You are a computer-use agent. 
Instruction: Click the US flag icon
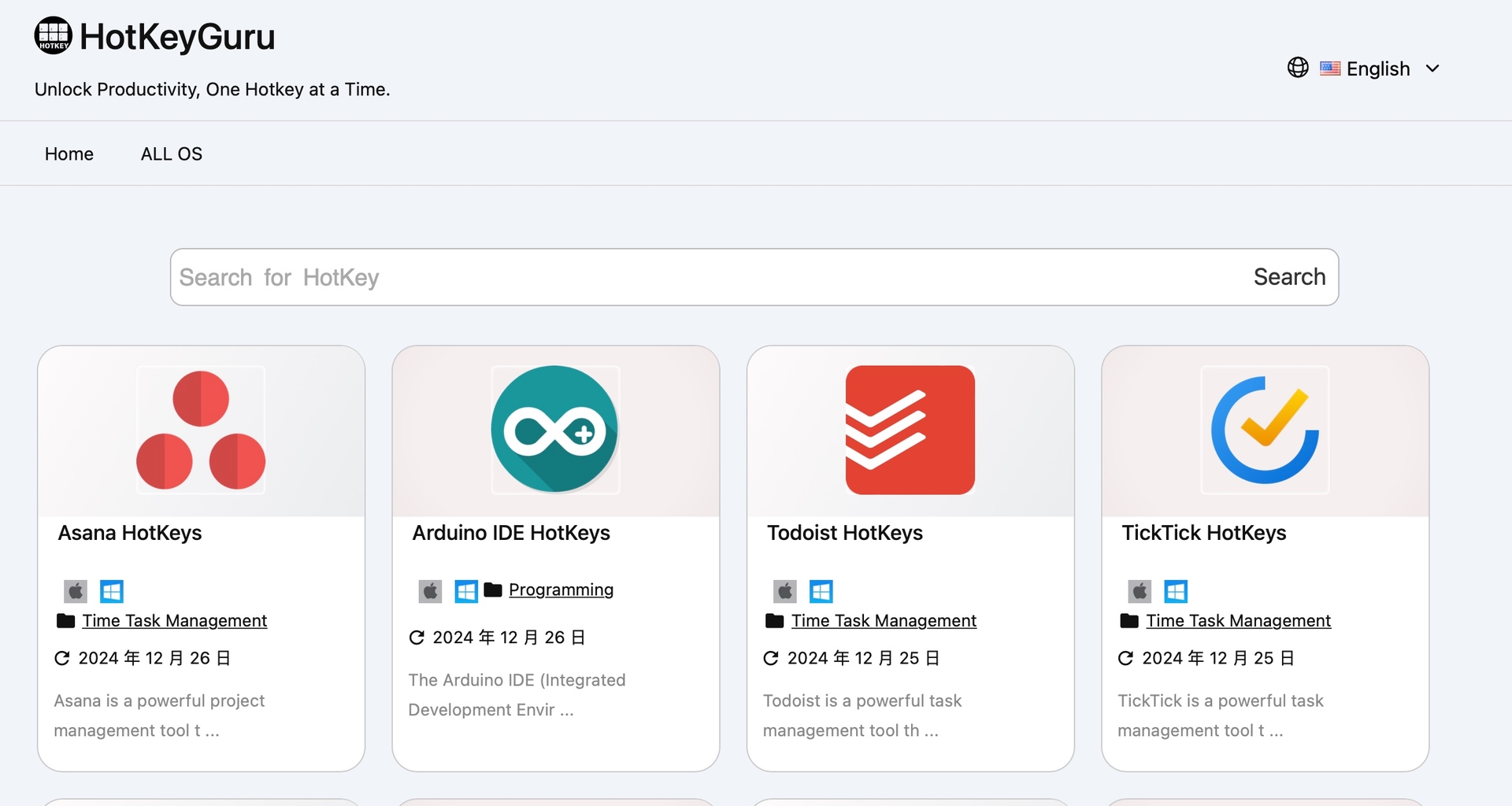(x=1330, y=68)
